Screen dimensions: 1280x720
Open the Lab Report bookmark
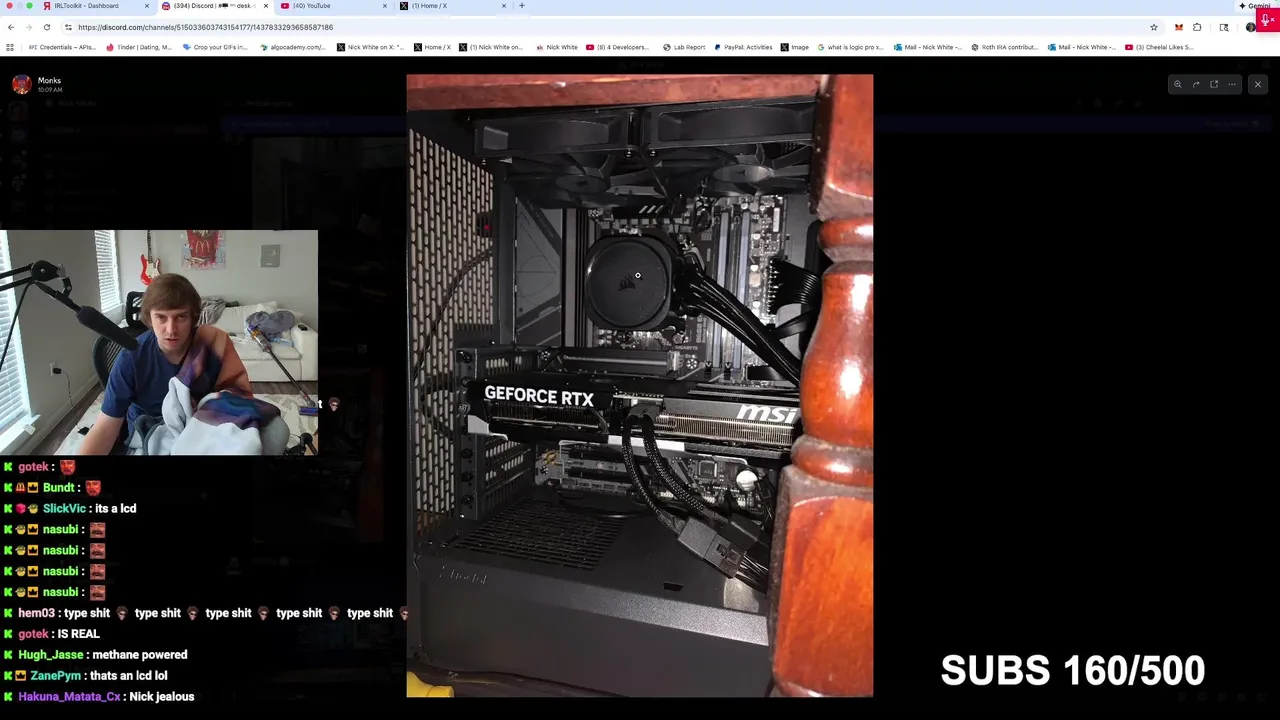(x=684, y=47)
